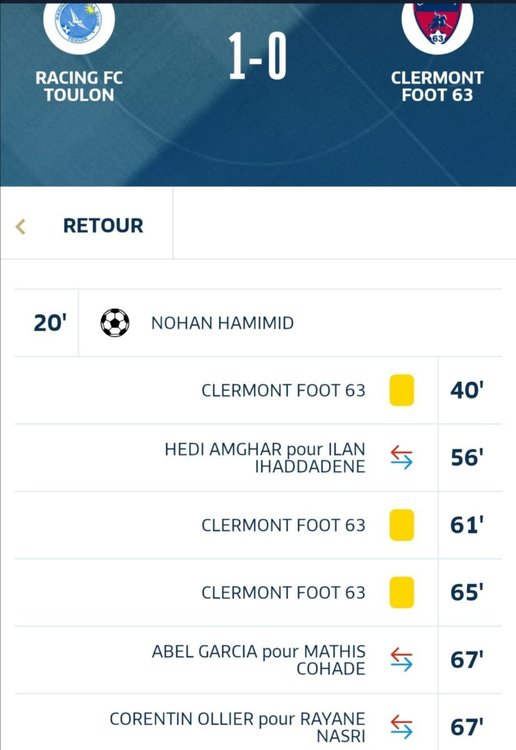Click the soccer ball goal icon

[115, 323]
